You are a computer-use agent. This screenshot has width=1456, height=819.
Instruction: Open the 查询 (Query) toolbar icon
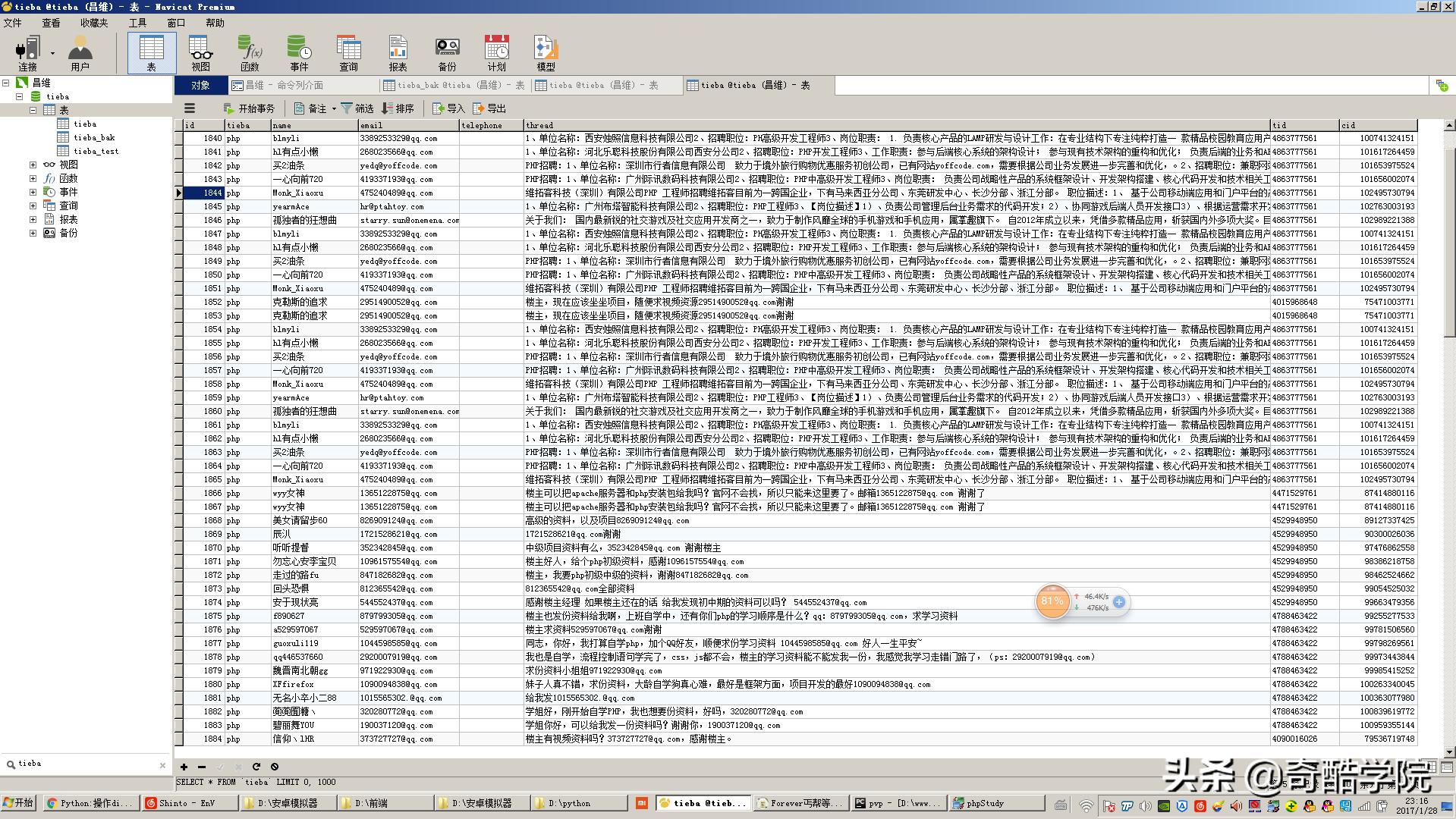pos(348,53)
